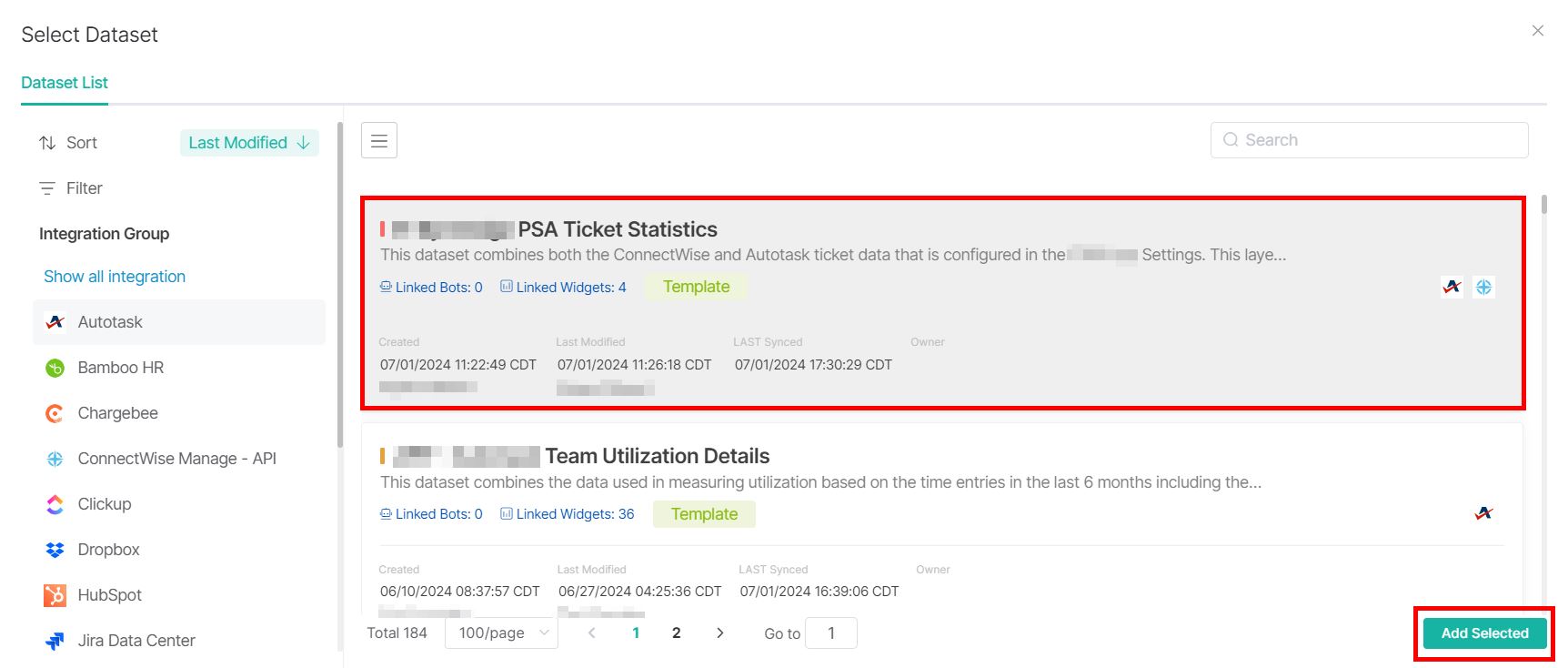This screenshot has height=668, width=1568.
Task: Open Linked Widgets: 4 on PSA Ticket Statistics
Action: coord(563,288)
